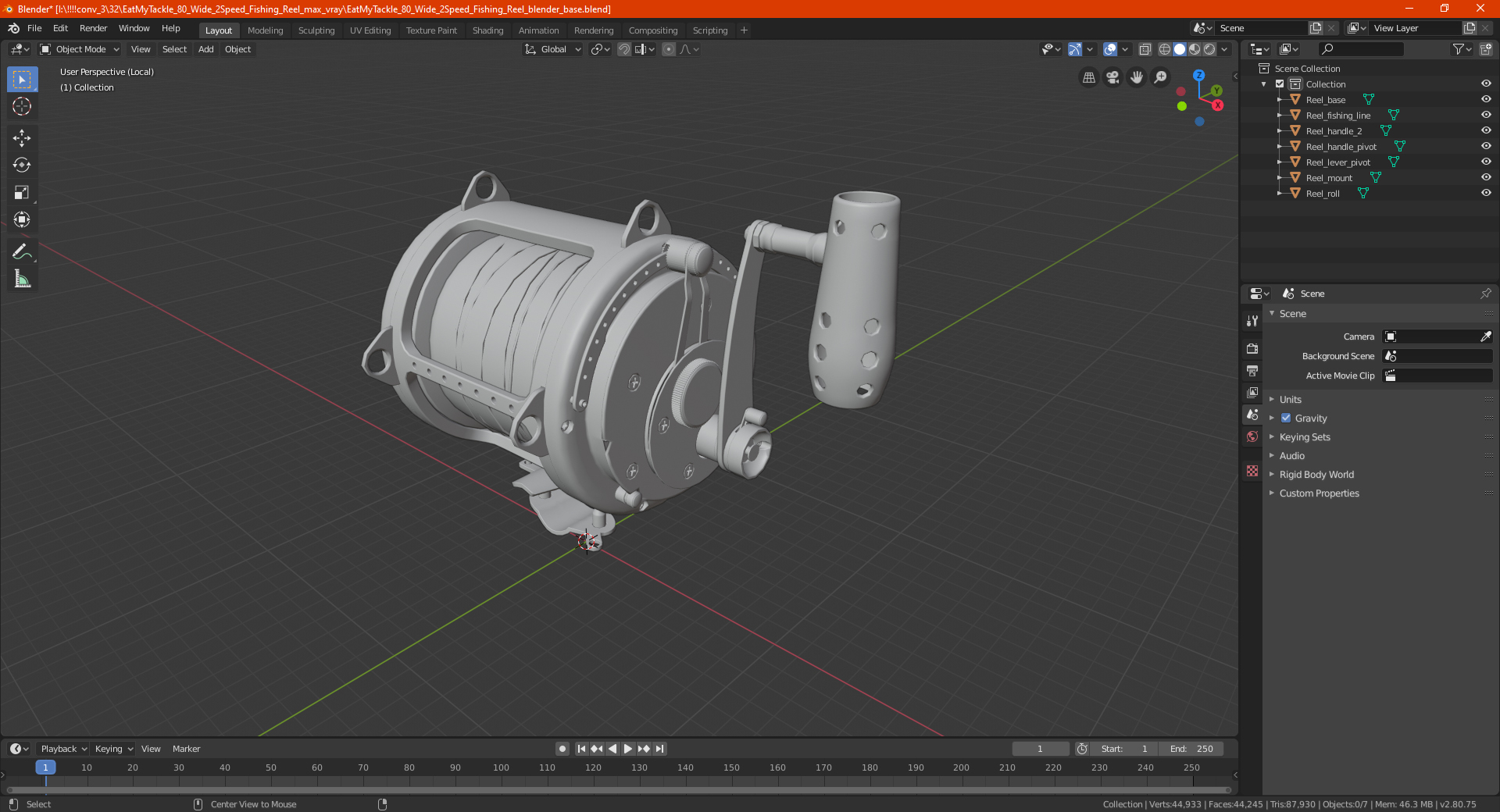Hide Reel_mount in viewport
Image resolution: width=1500 pixels, height=812 pixels.
(1486, 177)
